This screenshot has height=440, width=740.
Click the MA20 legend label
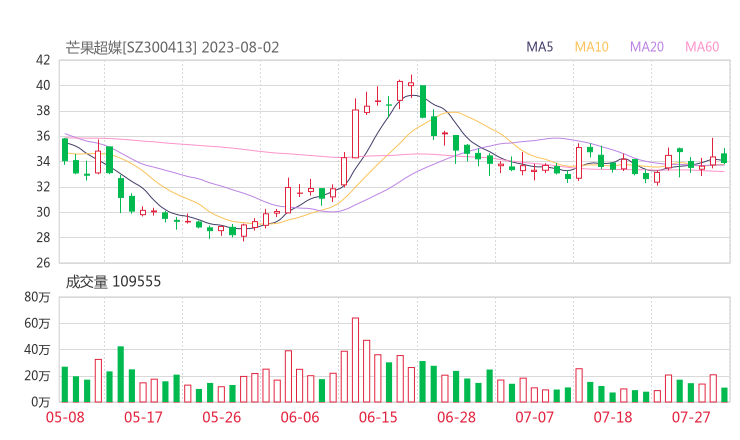point(647,47)
